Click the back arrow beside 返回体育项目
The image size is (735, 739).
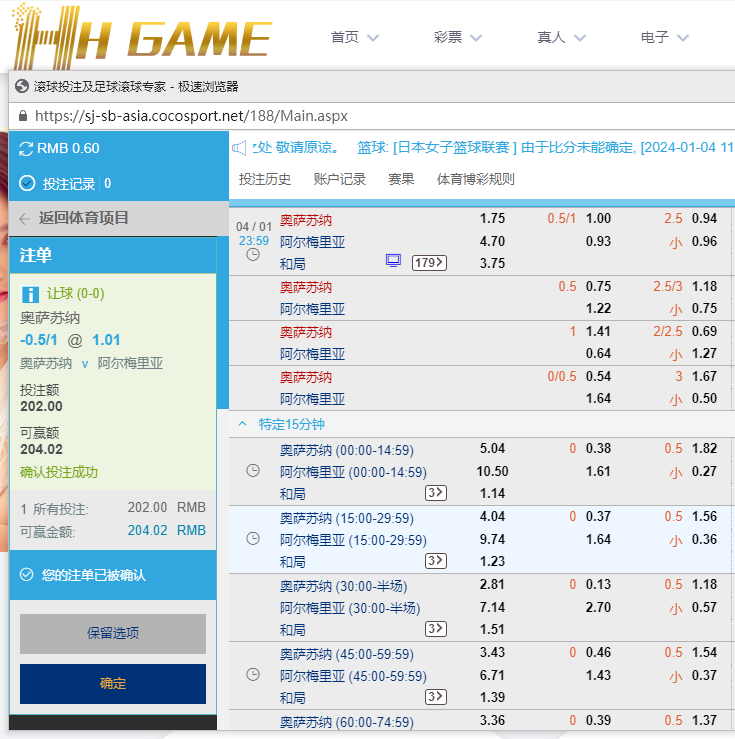click(x=25, y=218)
